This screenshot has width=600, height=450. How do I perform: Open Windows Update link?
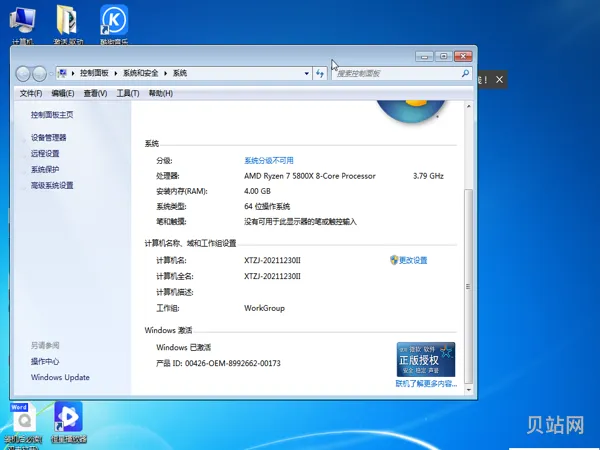click(x=60, y=377)
